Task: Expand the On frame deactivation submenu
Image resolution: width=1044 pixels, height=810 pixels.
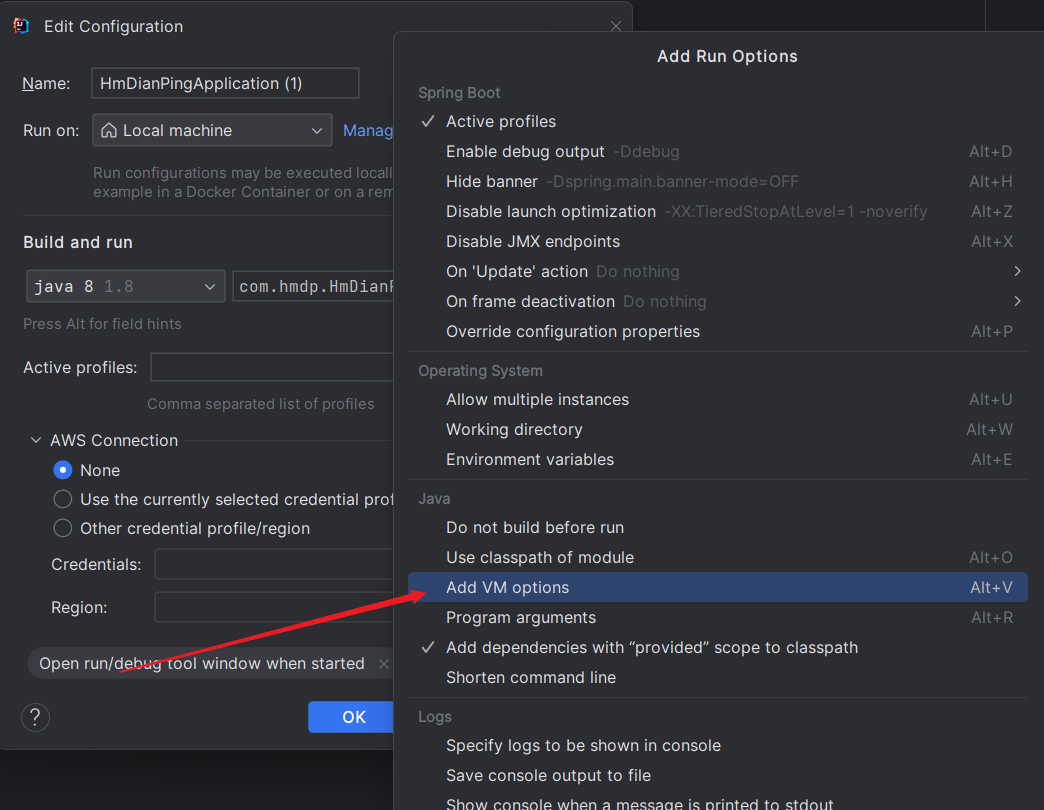Action: [718, 302]
